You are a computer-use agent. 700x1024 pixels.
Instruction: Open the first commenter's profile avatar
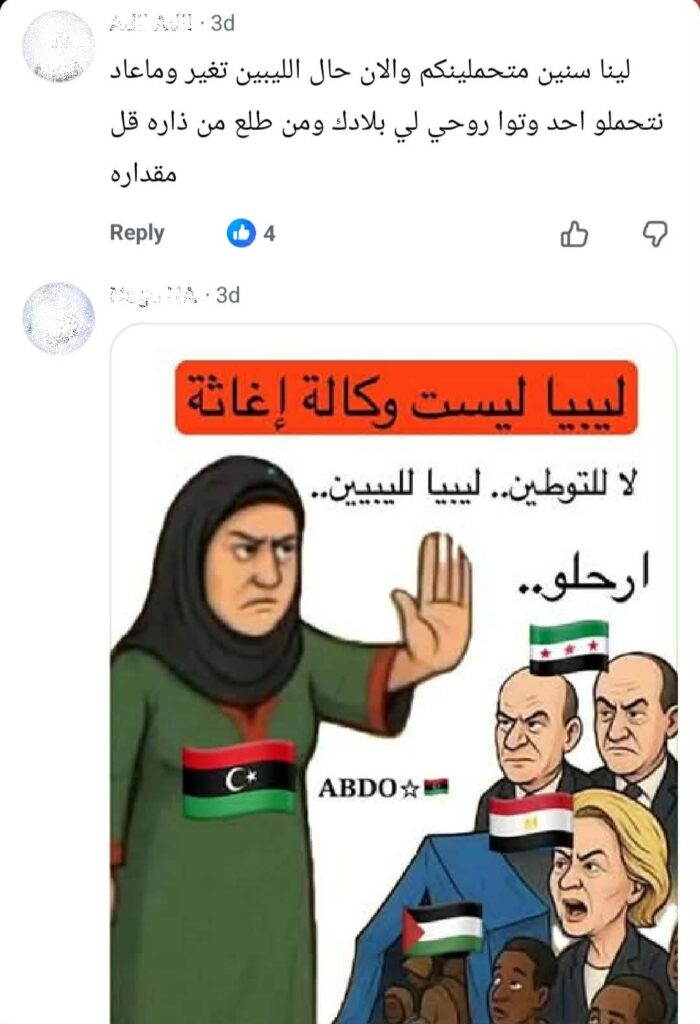59,46
